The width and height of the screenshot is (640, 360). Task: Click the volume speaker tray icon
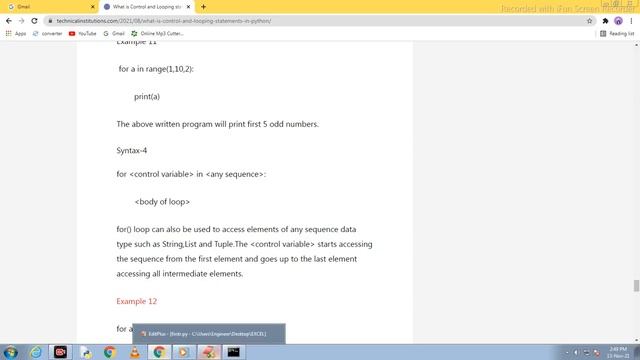coord(576,353)
